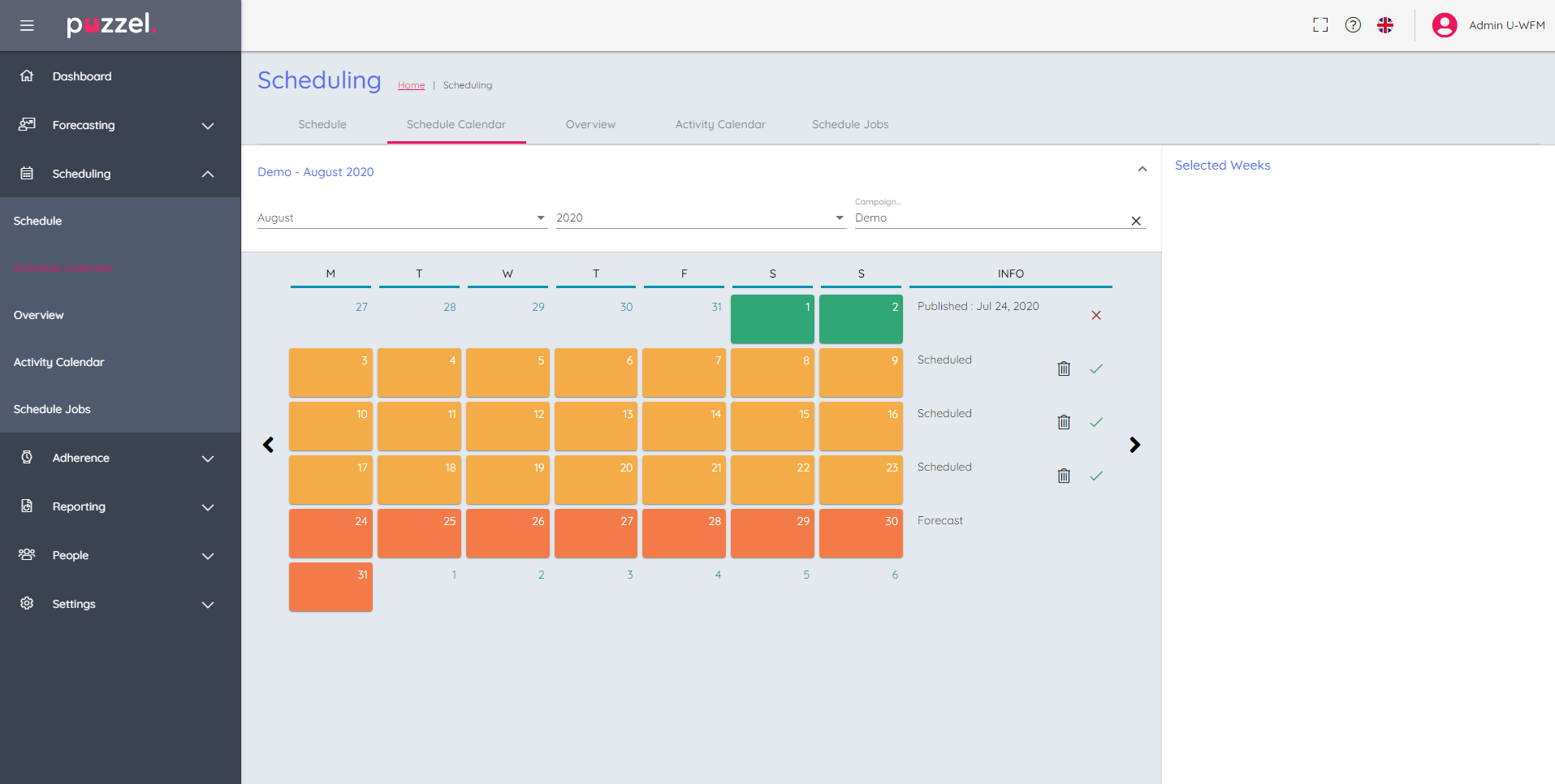Collapse the Demo - August 2020 panel
The height and width of the screenshot is (784, 1555).
tap(1142, 170)
